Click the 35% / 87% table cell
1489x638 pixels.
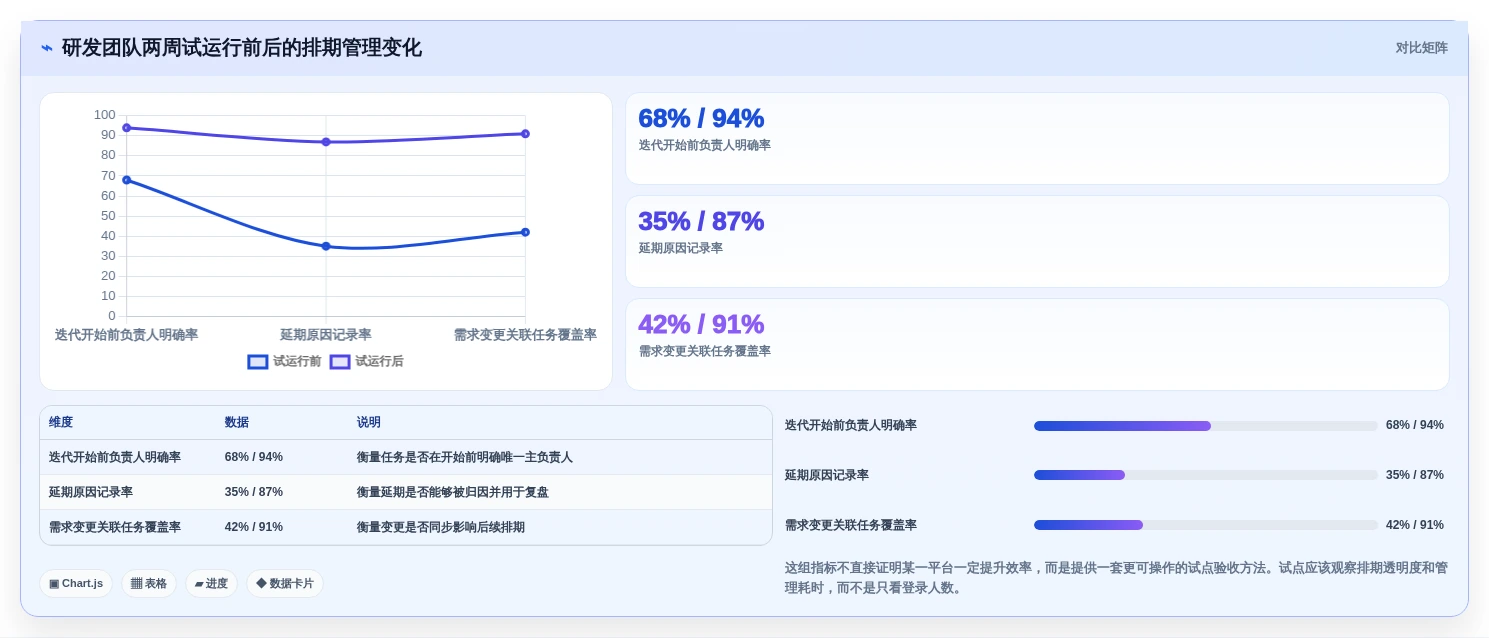tap(254, 492)
